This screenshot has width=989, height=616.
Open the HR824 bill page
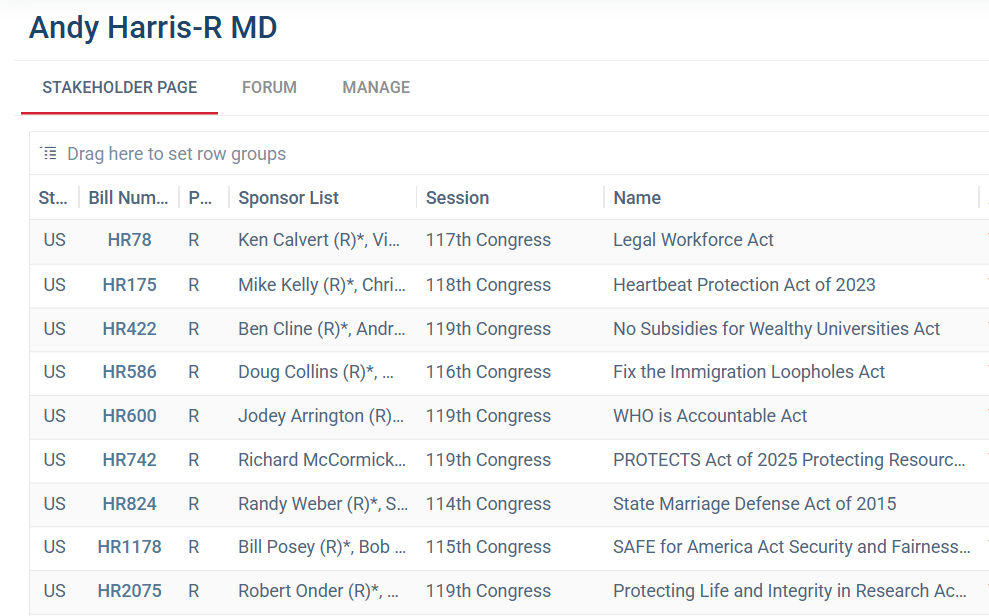[x=129, y=504]
